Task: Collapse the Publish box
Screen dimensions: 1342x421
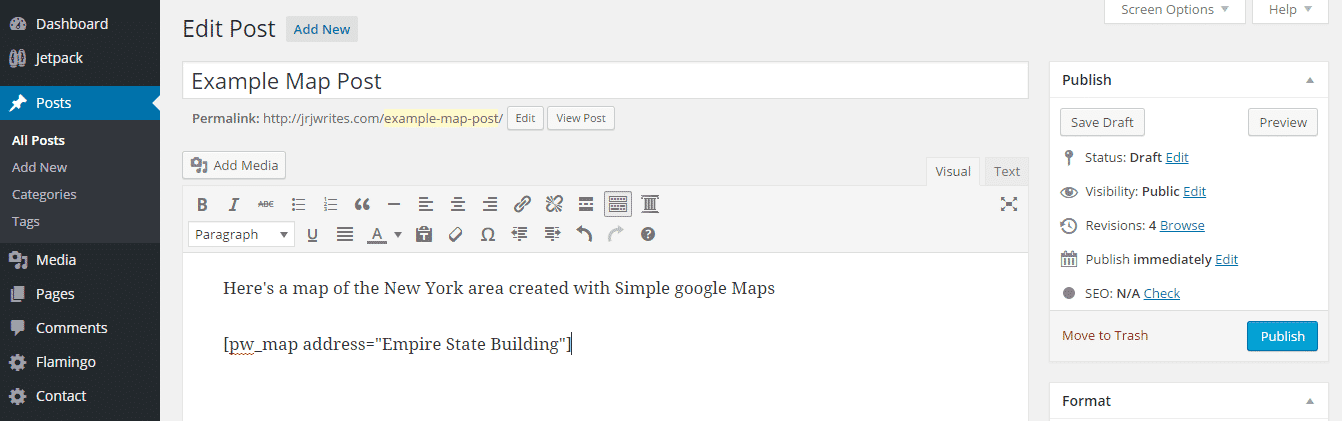Action: pos(1310,80)
